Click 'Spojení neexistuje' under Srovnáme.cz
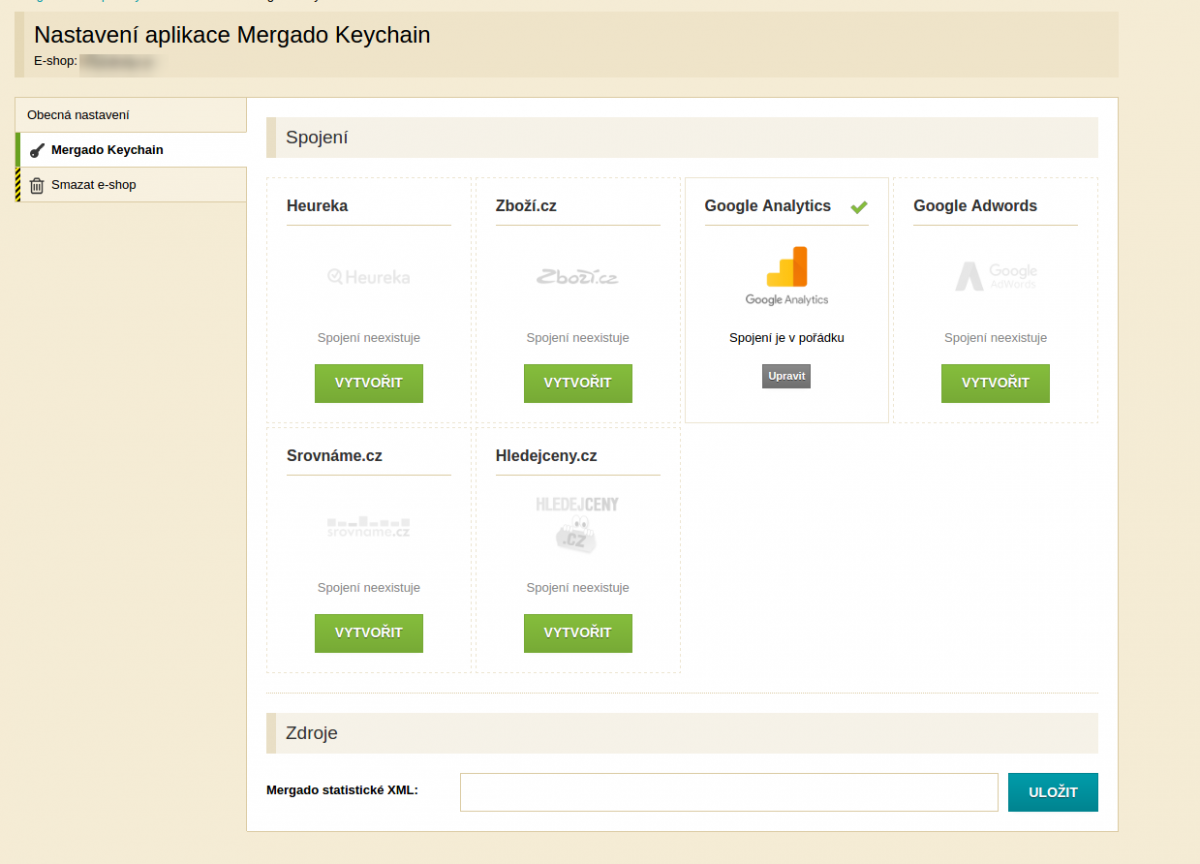The width and height of the screenshot is (1200, 864). [x=369, y=588]
